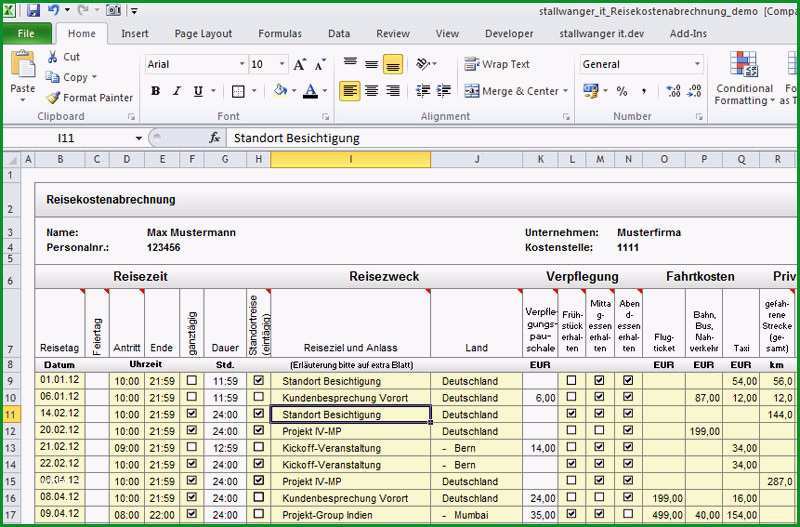Click Top Align icon
This screenshot has height=527, width=800.
click(x=350, y=64)
